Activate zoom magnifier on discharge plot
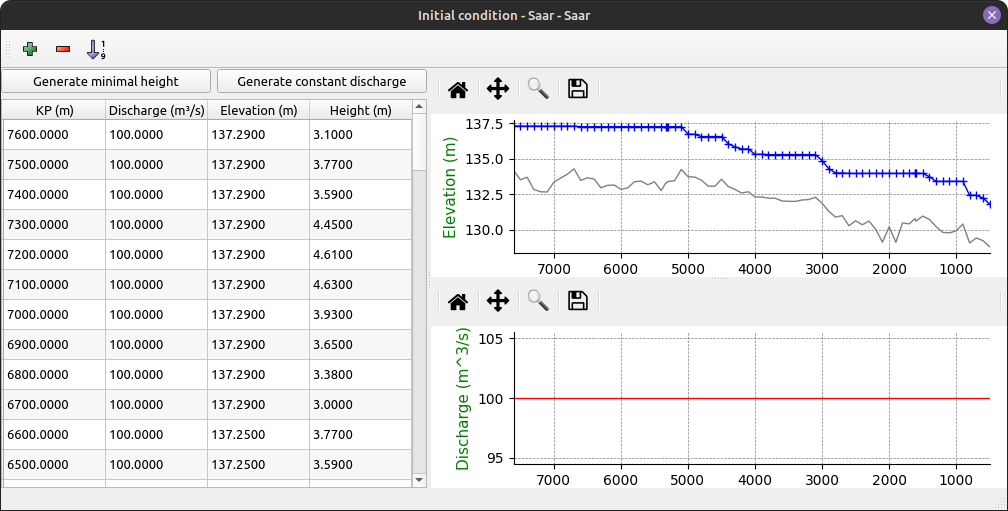Viewport: 1008px width, 511px height. coord(538,301)
